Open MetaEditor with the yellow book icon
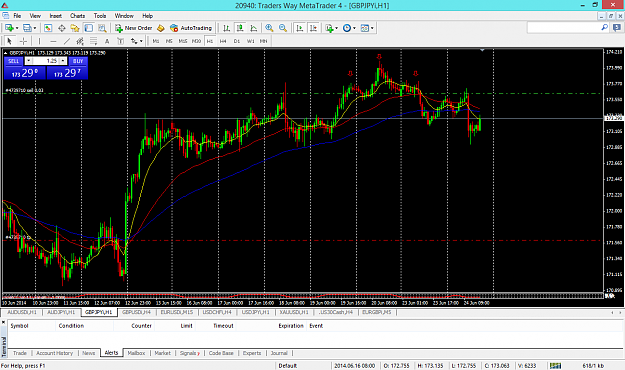The width and height of the screenshot is (625, 370). (x=161, y=28)
